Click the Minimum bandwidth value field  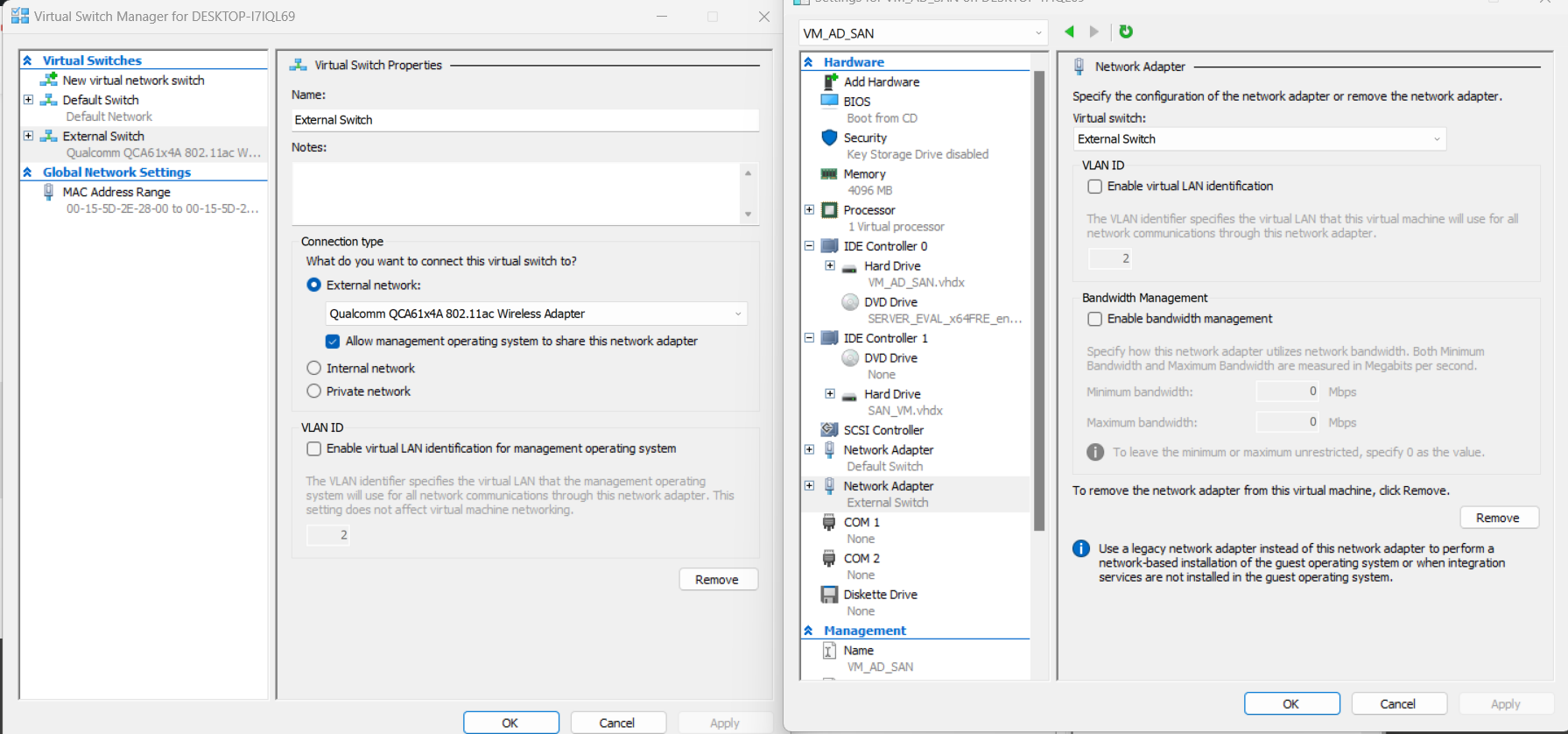[1288, 392]
